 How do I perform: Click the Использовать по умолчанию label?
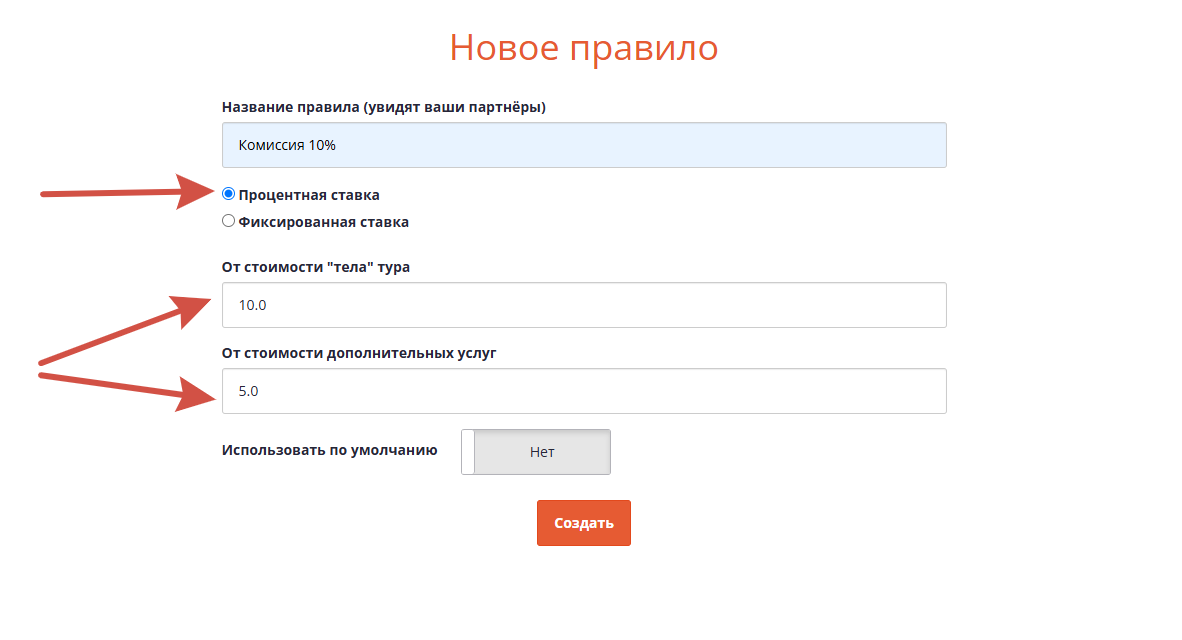point(329,450)
